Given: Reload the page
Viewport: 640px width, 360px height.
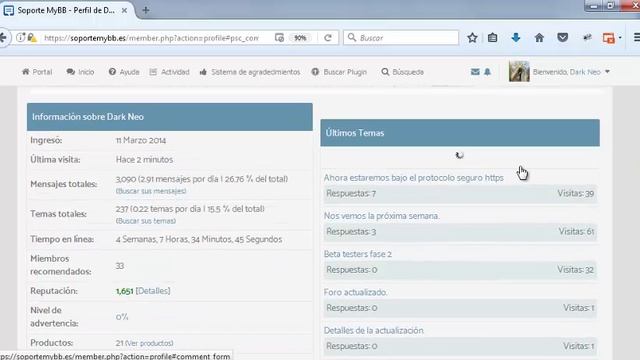Looking at the screenshot, I should (328, 38).
